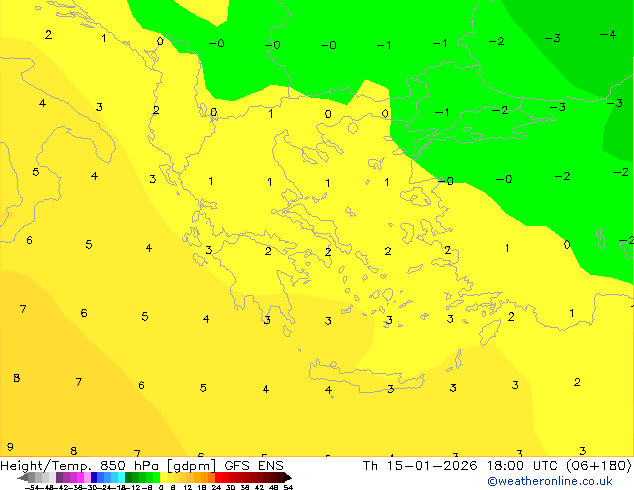This screenshot has width=634, height=490.
Task: Click the "GFS ENS" model label
Action: tap(254, 465)
